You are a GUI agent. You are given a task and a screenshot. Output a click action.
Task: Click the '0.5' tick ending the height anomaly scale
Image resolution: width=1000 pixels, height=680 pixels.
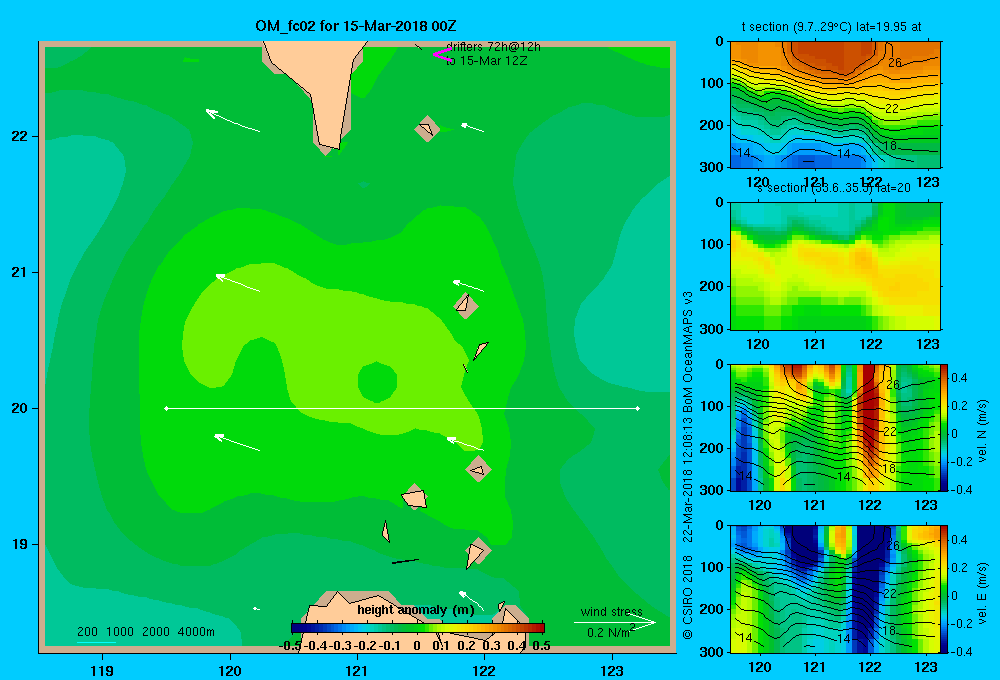point(541,646)
